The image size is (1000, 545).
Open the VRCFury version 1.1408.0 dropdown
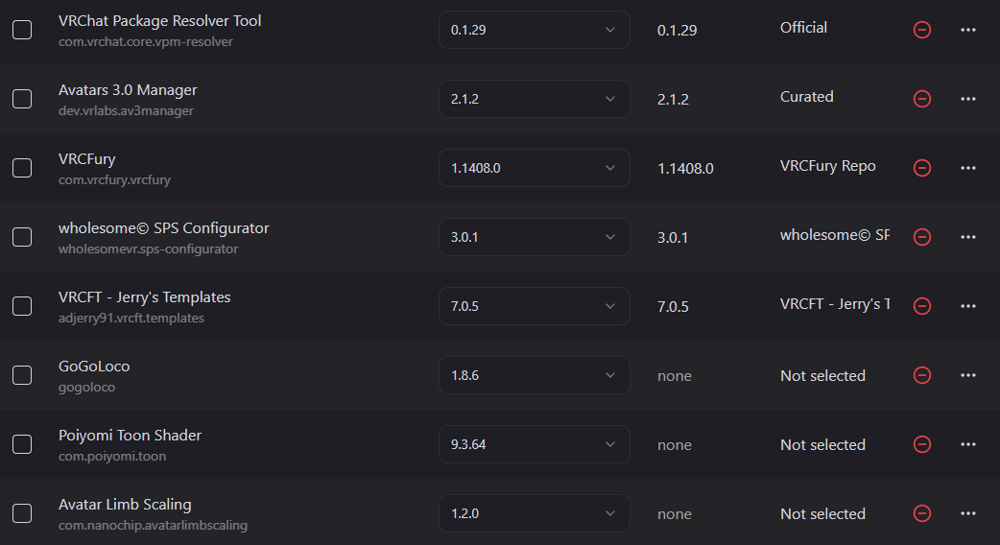coord(534,168)
